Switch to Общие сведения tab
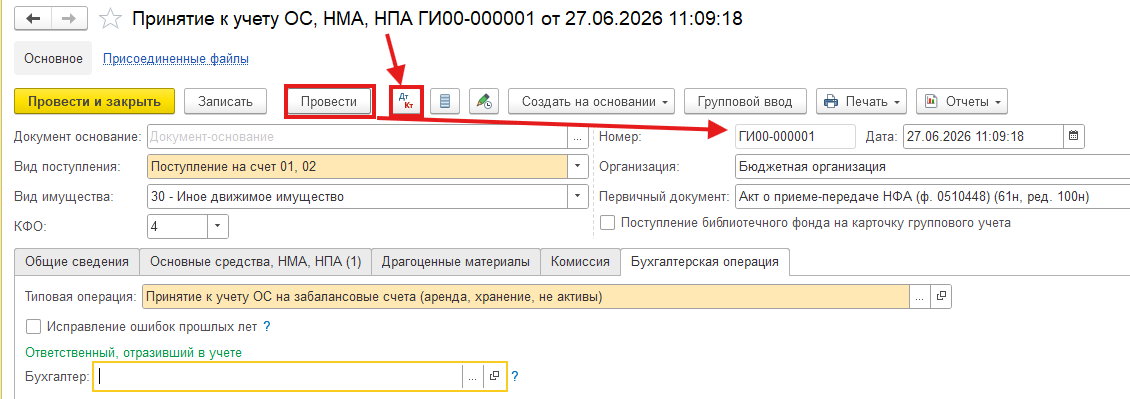Viewport: 1130px width, 399px height. pos(77,262)
